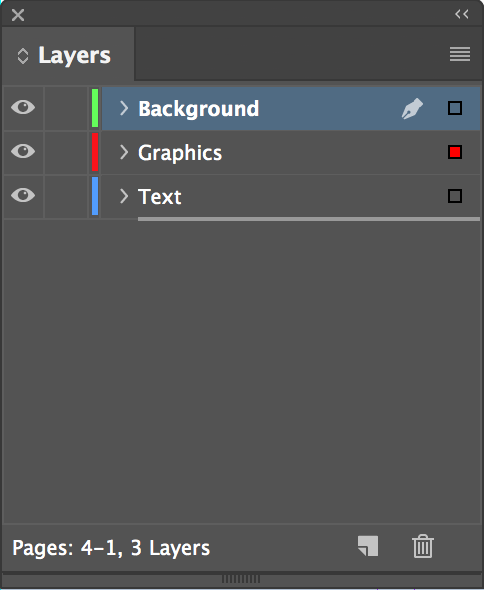Expand the Text layer chevron
Screen dimensions: 484x590
(124, 196)
